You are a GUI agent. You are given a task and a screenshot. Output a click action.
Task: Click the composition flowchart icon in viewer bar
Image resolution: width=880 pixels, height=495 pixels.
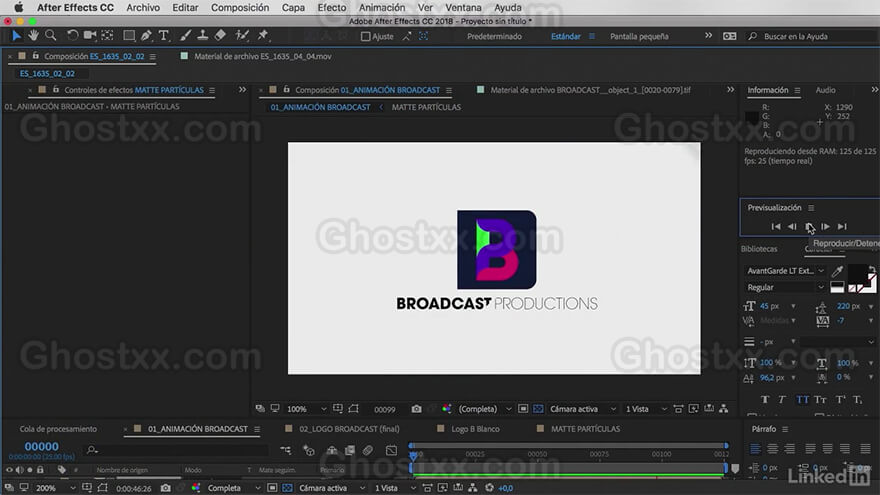tap(724, 409)
